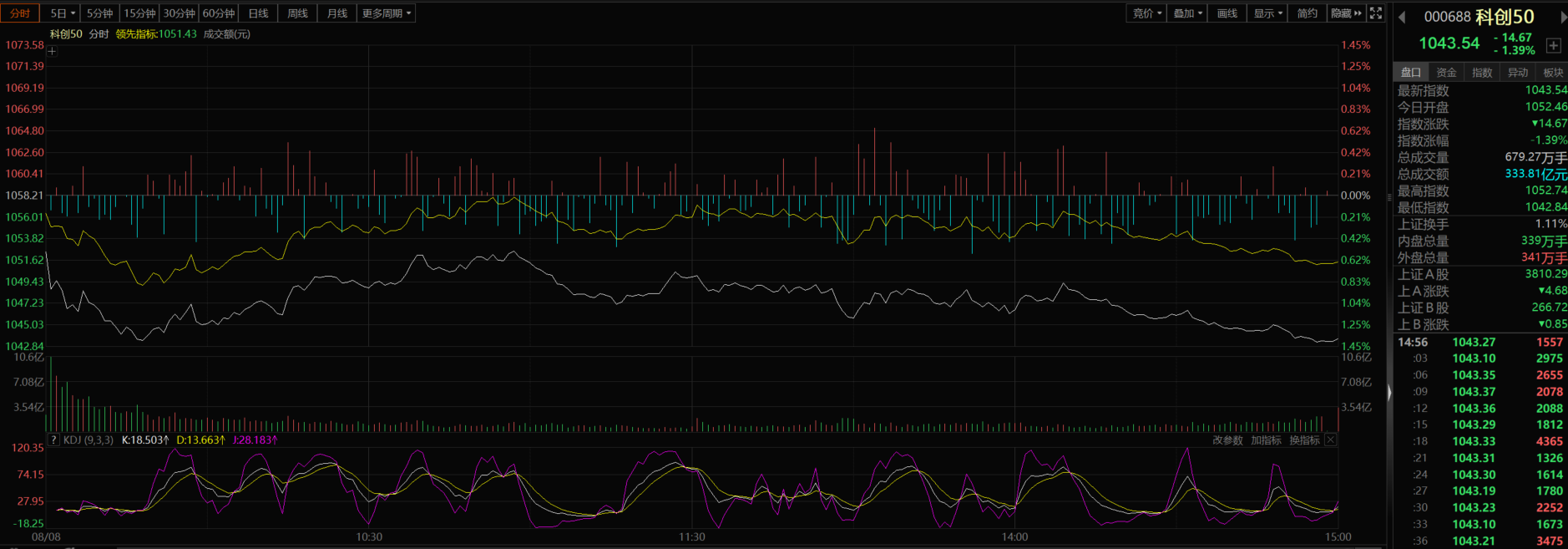
Task: Click the stock title 000688 科创50
Action: [1479, 17]
